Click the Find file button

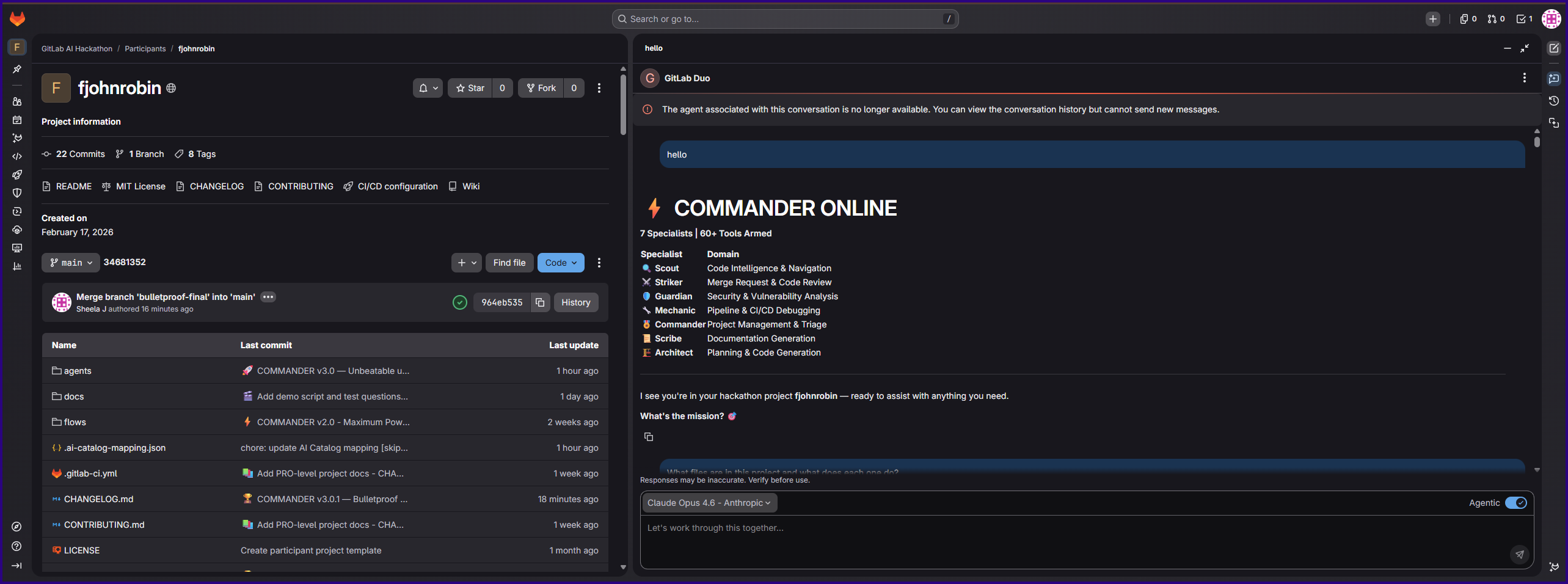point(509,263)
